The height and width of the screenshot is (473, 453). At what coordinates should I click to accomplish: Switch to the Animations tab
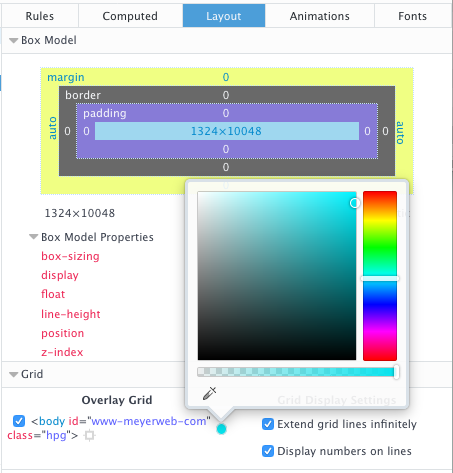click(319, 16)
